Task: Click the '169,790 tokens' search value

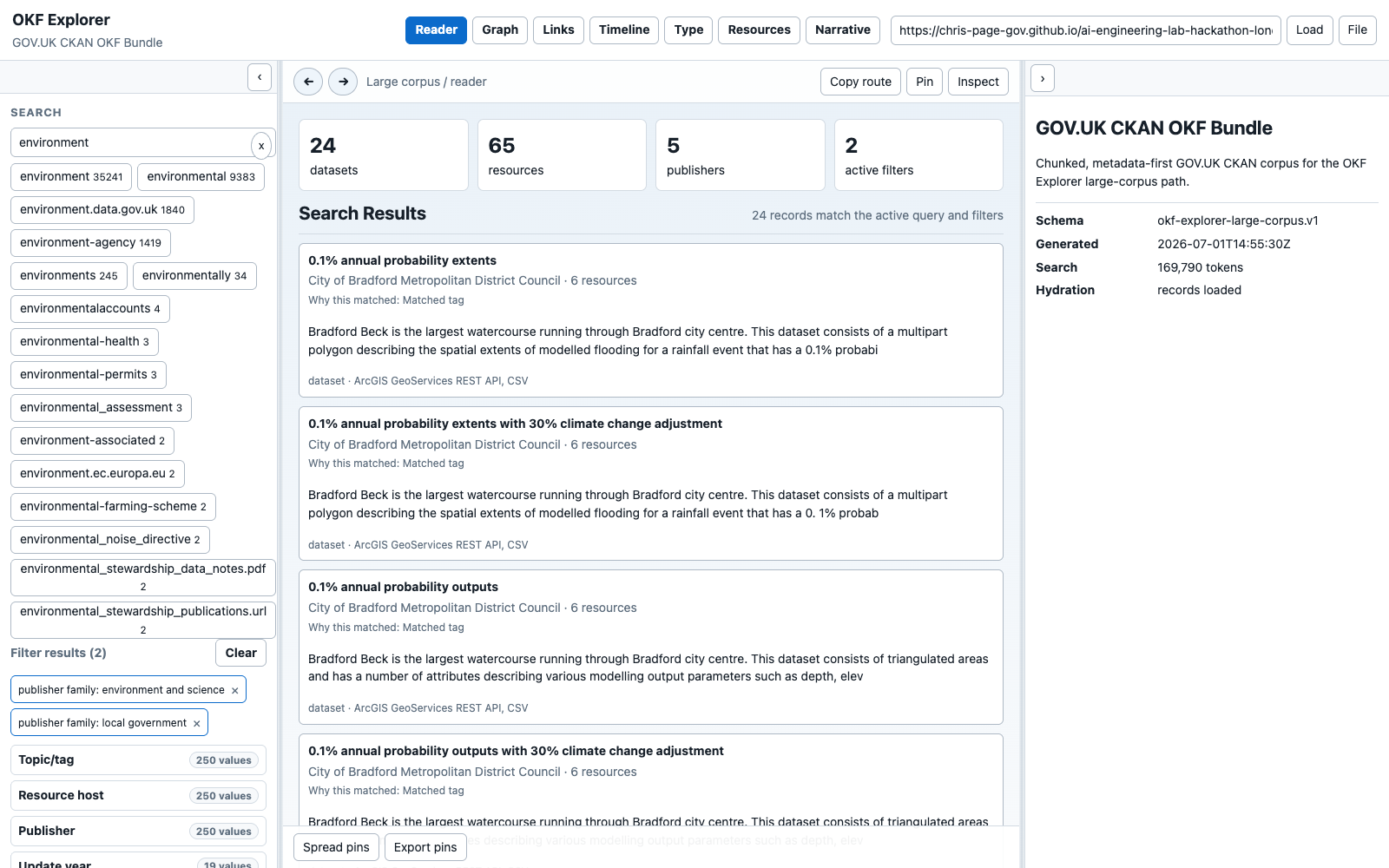Action: point(1200,267)
